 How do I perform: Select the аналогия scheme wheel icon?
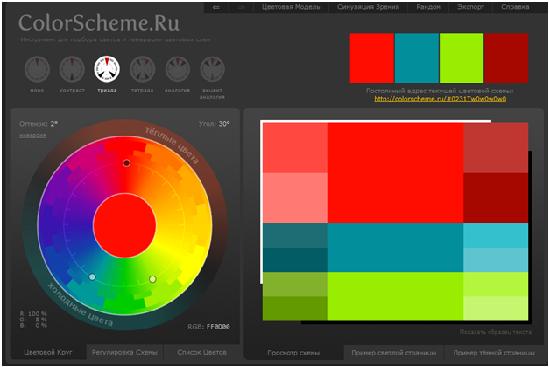(x=178, y=69)
